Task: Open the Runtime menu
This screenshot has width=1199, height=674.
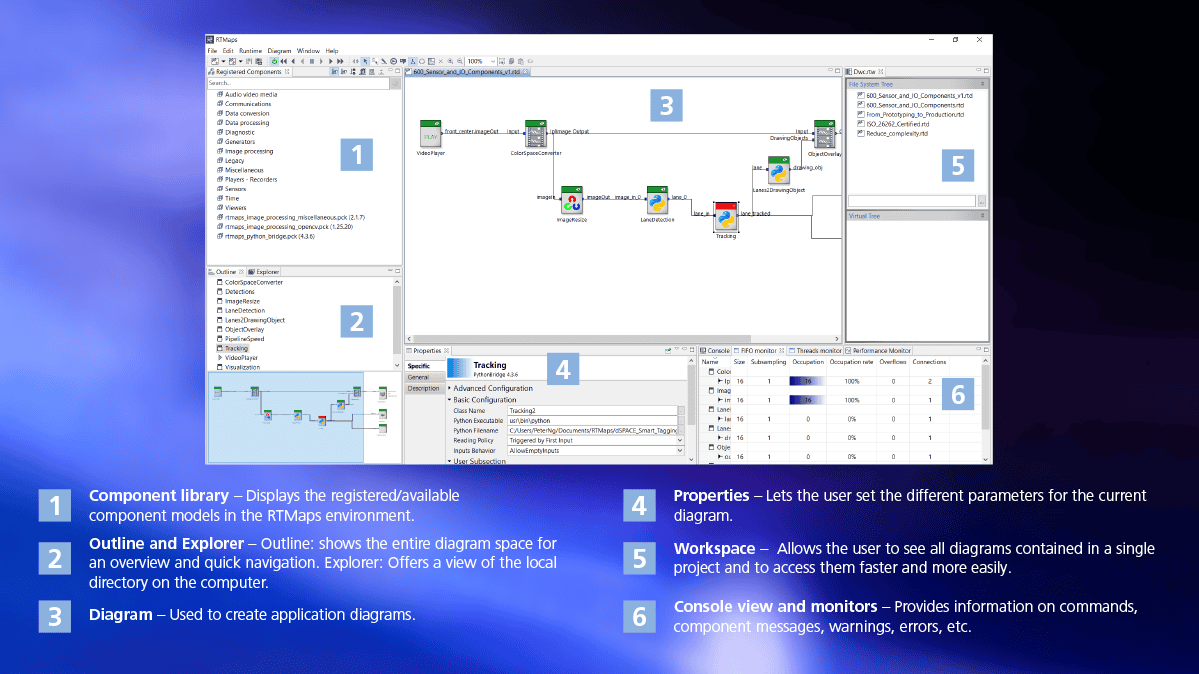Action: coord(250,51)
